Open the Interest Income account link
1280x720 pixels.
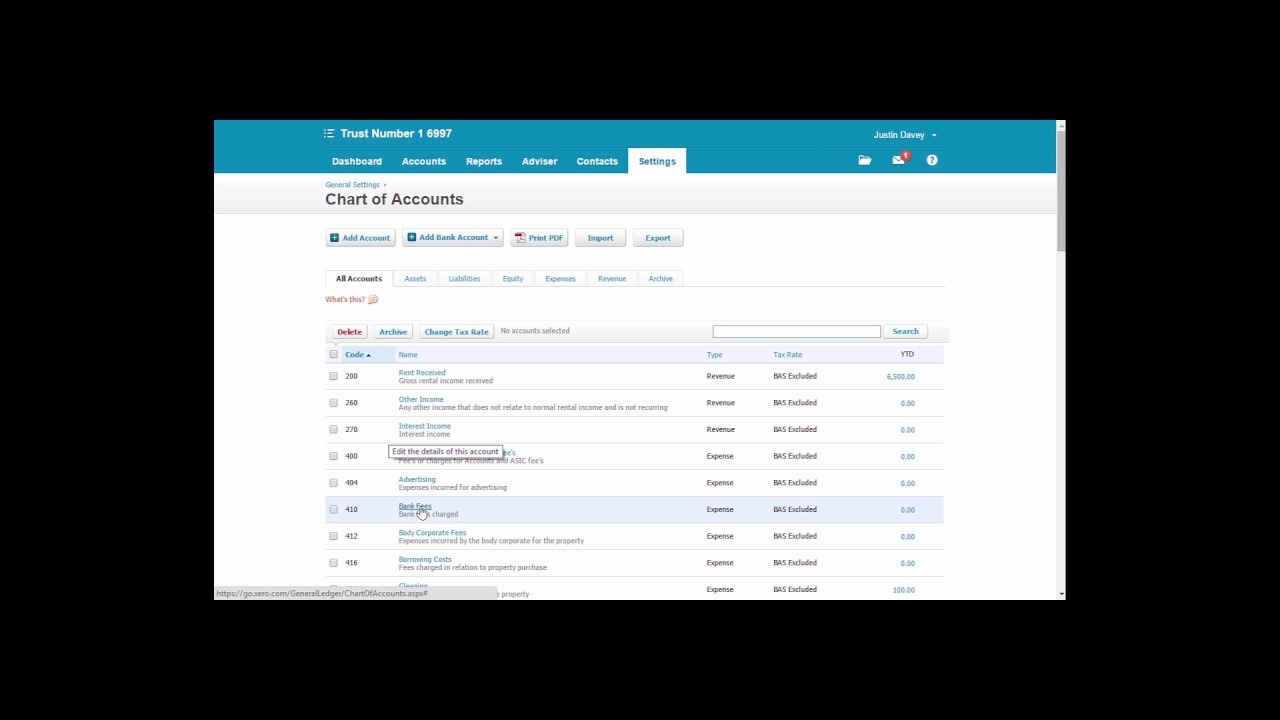425,426
